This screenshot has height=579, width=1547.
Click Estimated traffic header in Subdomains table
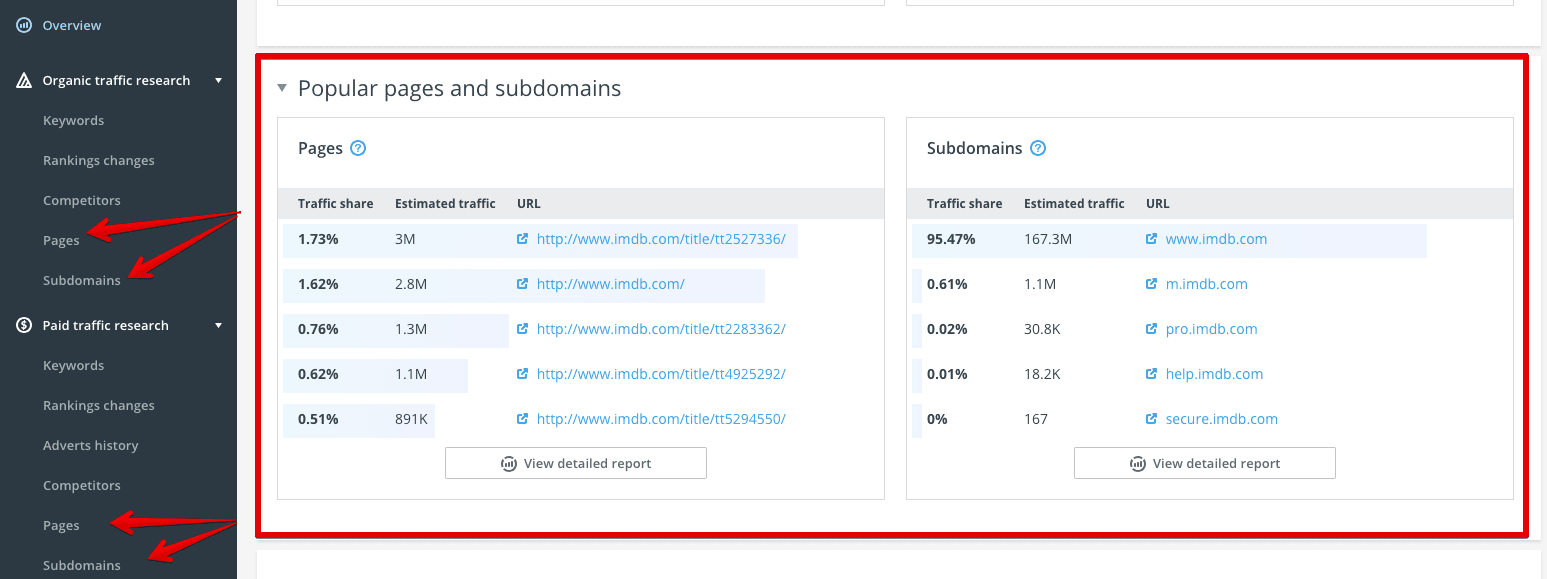(x=1074, y=203)
